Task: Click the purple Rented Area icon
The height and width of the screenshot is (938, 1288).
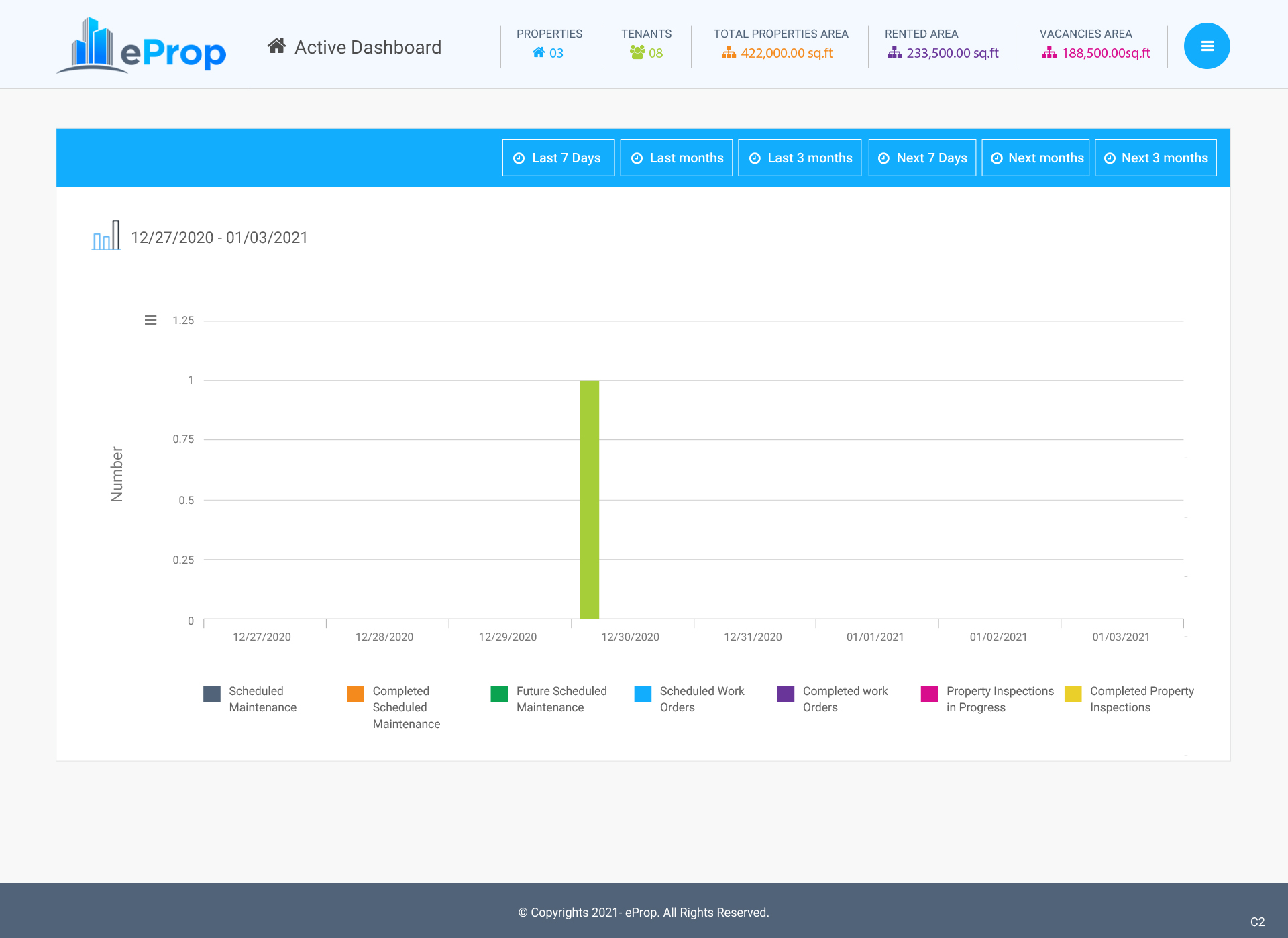Action: pos(894,52)
